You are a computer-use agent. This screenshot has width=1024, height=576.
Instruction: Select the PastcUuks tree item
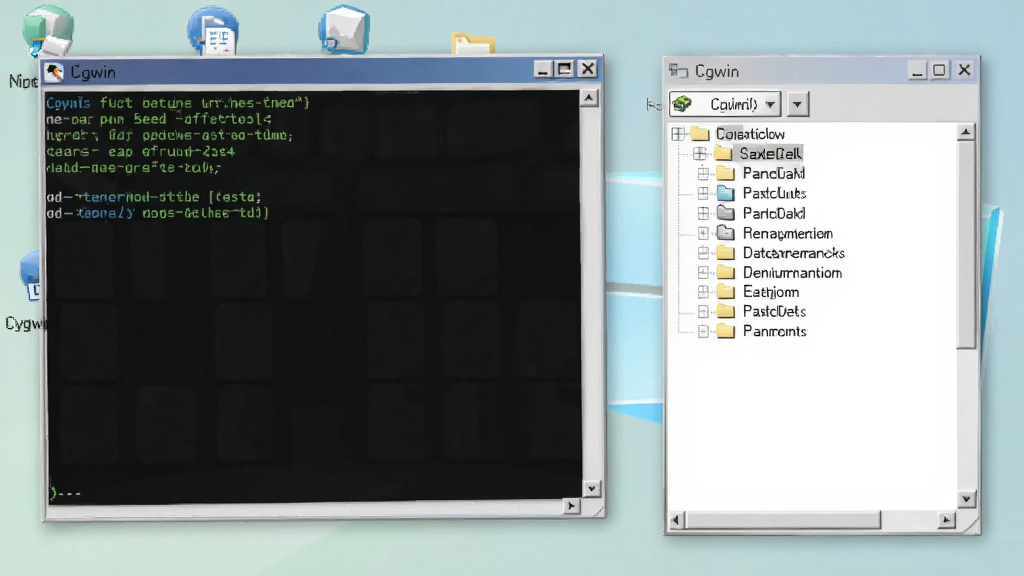(775, 193)
